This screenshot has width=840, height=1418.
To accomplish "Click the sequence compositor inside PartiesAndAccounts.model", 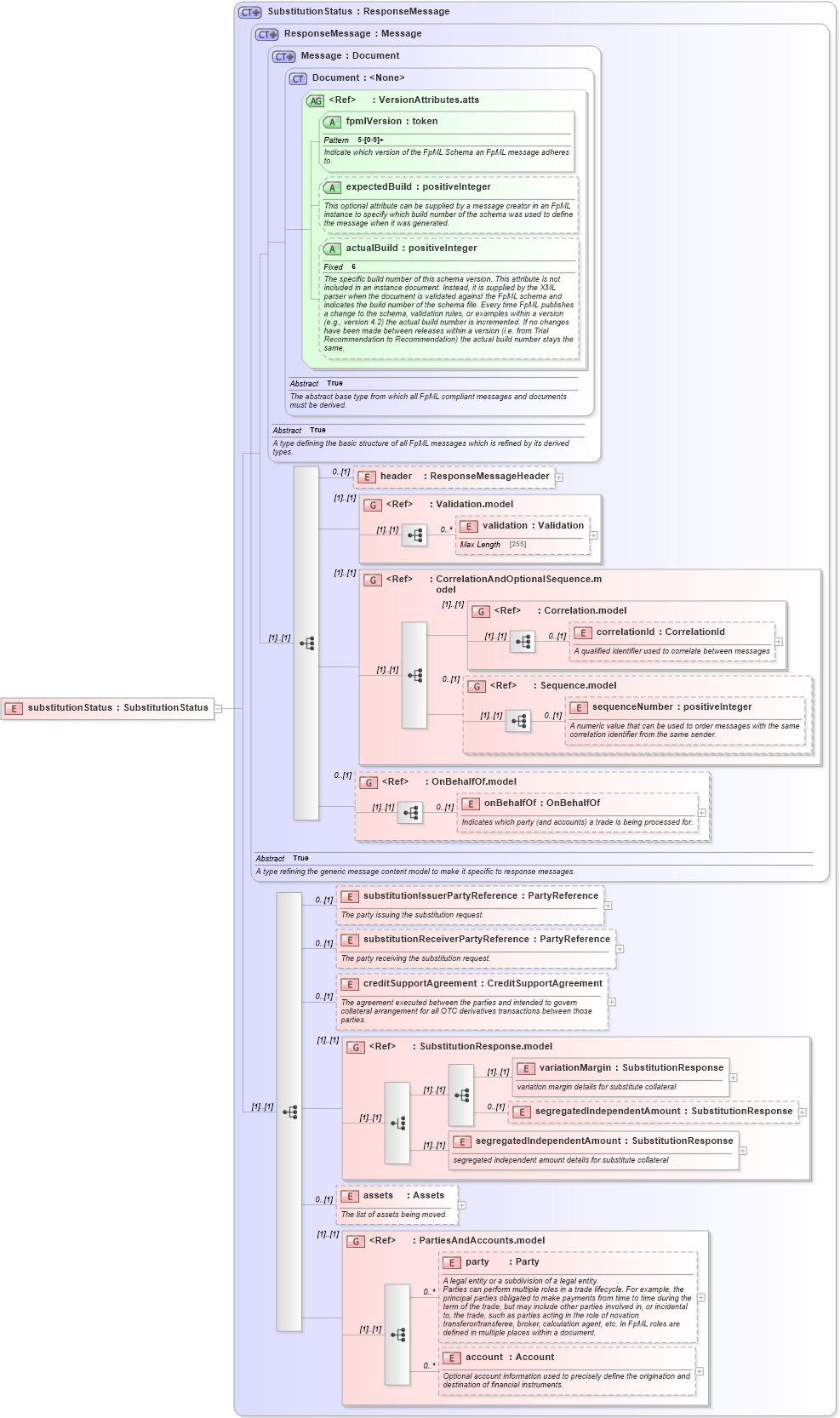I will click(397, 1335).
